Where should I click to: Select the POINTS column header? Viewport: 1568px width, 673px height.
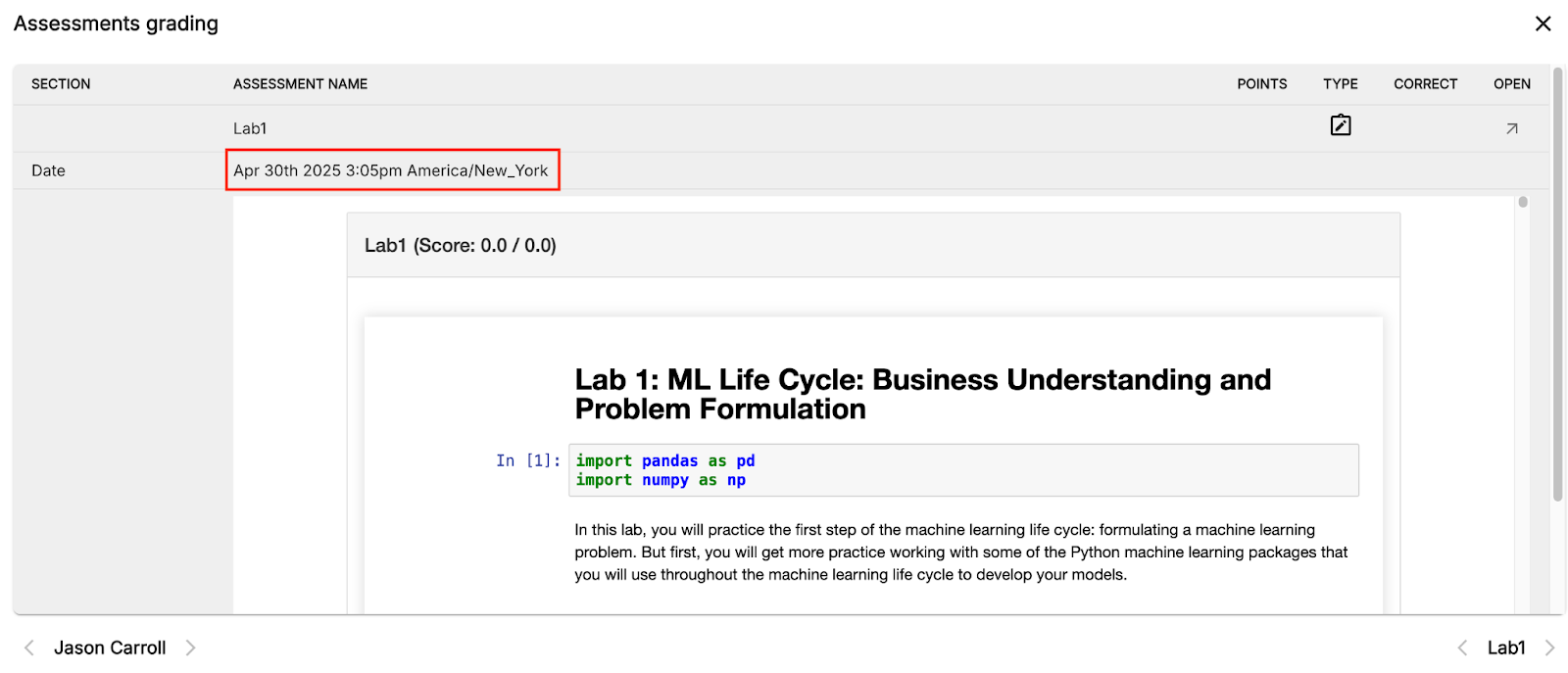point(1261,84)
